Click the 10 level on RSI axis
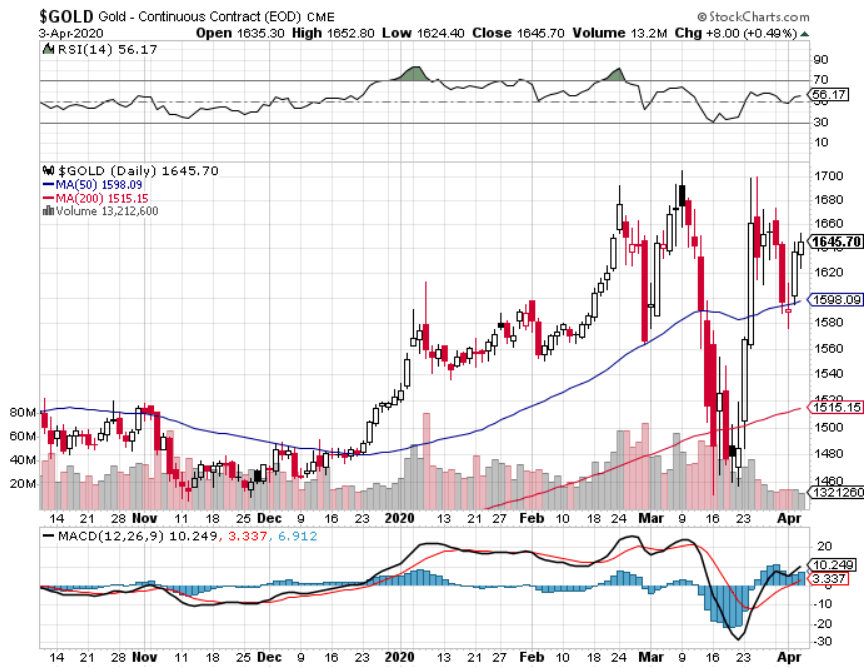Screen dimensions: 868x669 tap(821, 142)
